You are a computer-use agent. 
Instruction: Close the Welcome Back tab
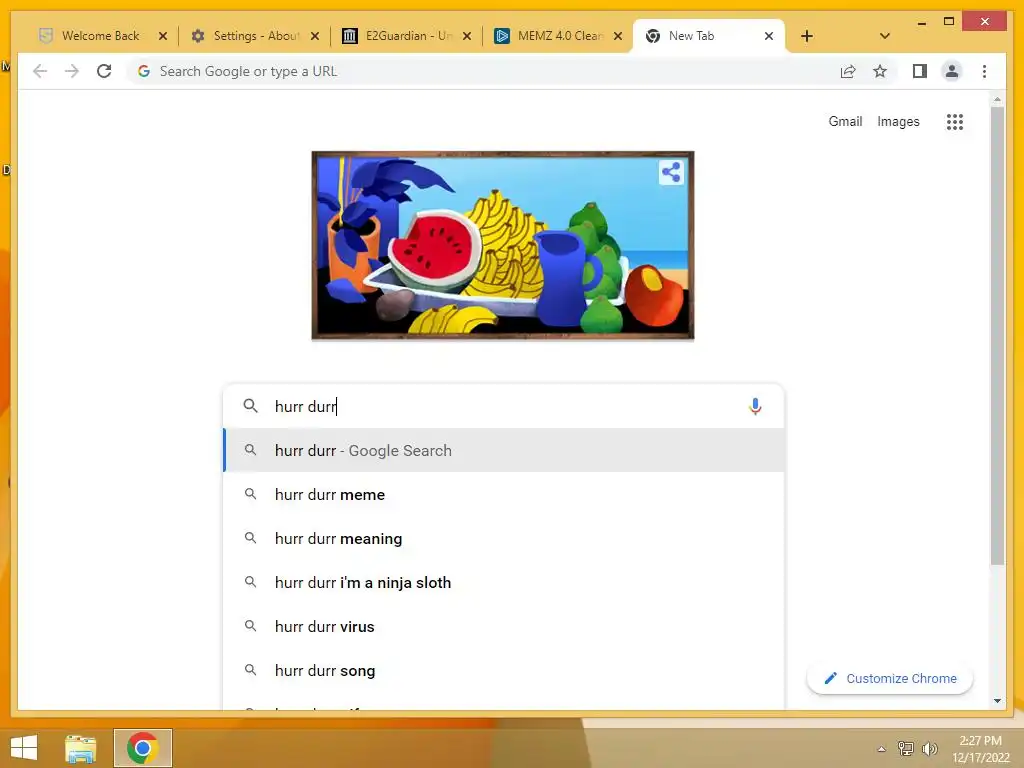163,36
